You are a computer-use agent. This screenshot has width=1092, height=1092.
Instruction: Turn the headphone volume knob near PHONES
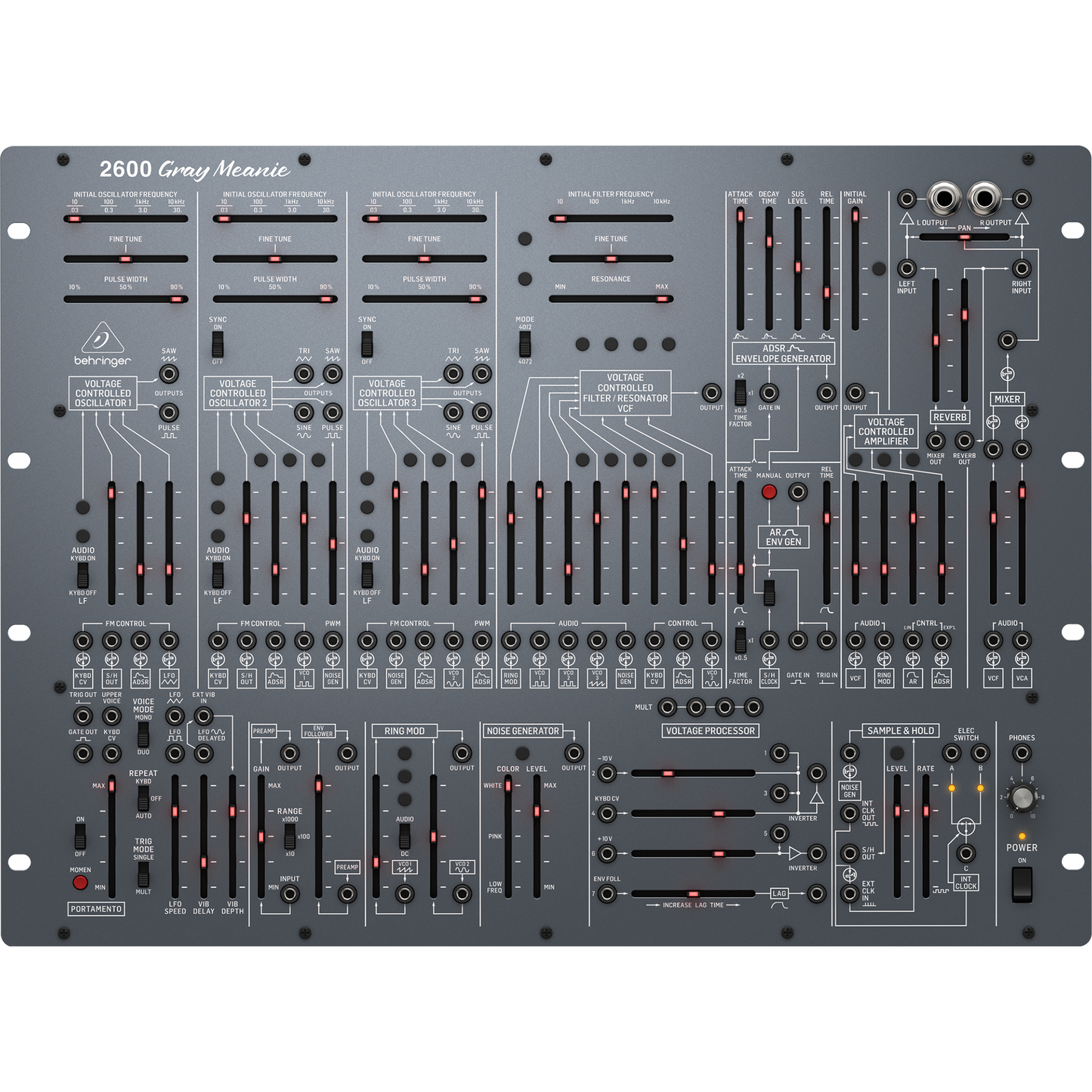point(1022,797)
